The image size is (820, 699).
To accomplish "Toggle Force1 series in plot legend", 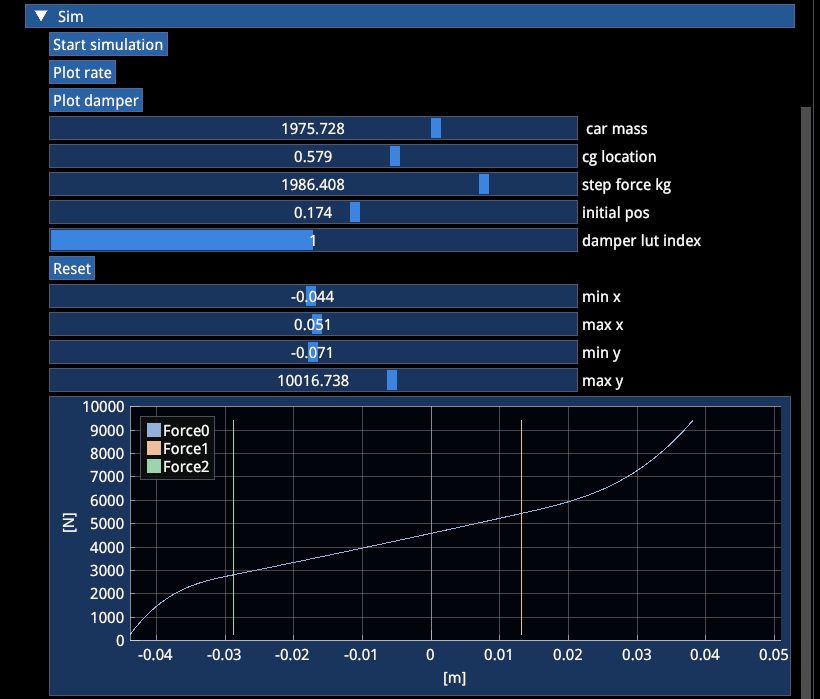I will pos(178,449).
